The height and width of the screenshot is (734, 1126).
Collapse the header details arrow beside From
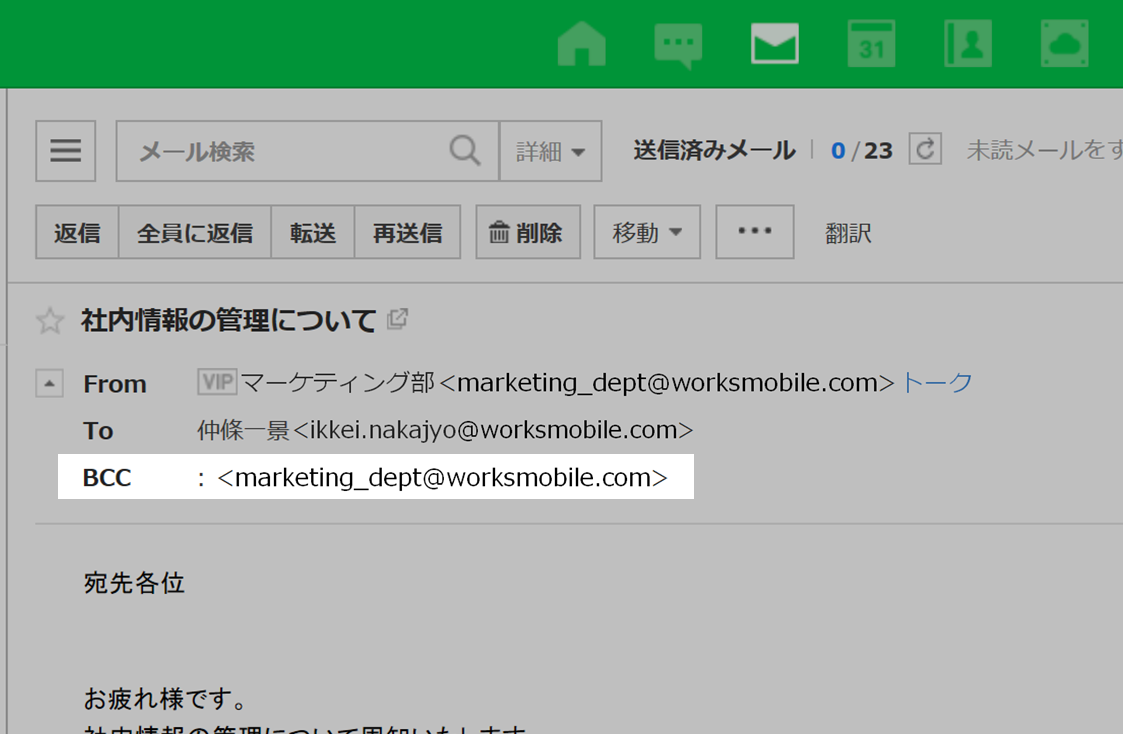click(50, 383)
